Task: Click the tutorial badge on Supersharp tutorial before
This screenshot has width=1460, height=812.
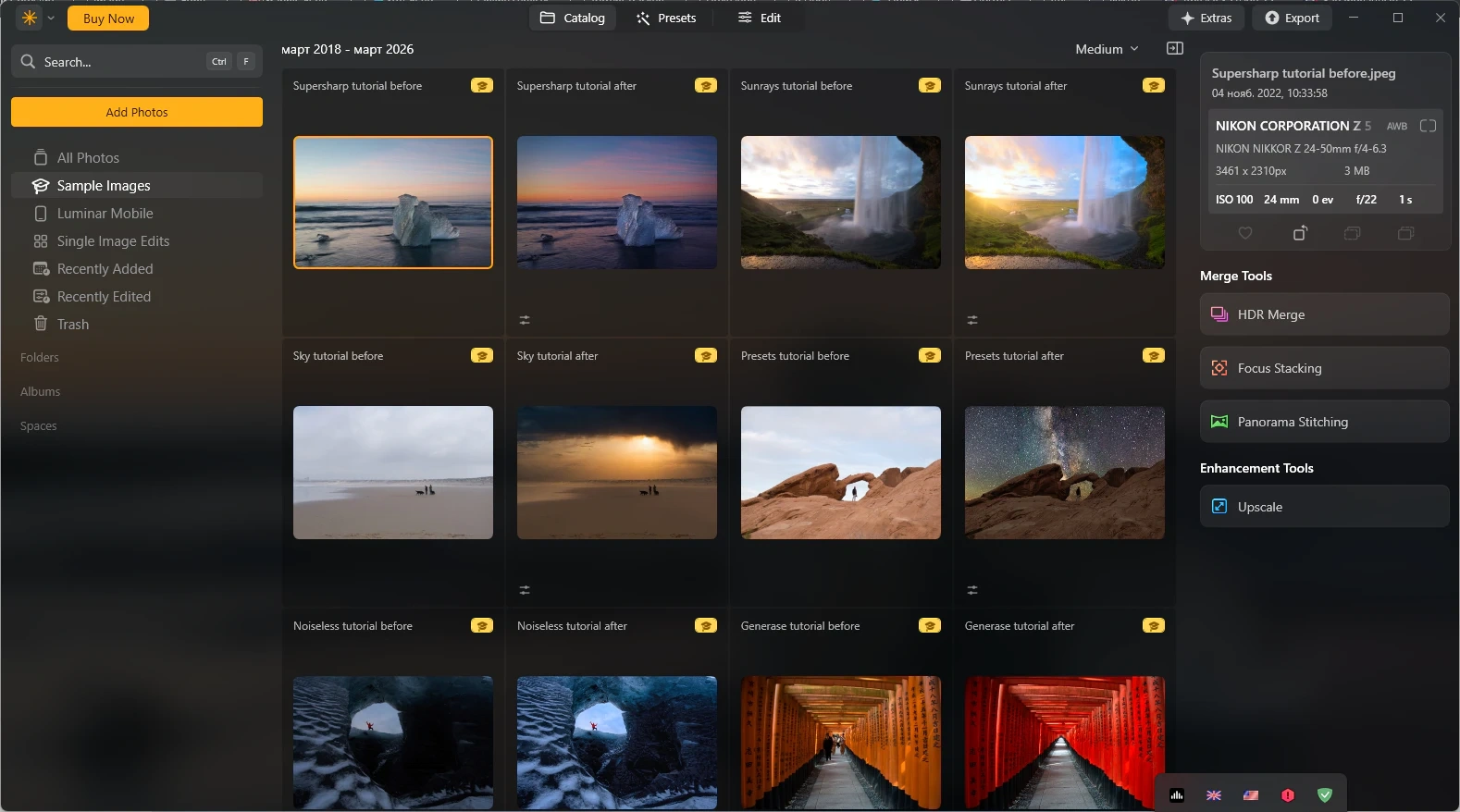Action: [x=482, y=86]
